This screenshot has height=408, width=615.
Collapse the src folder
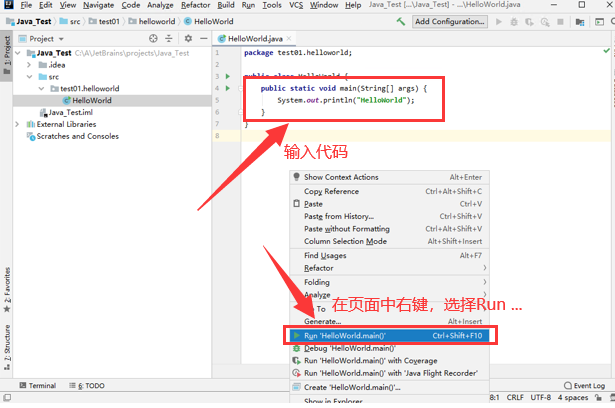point(30,76)
